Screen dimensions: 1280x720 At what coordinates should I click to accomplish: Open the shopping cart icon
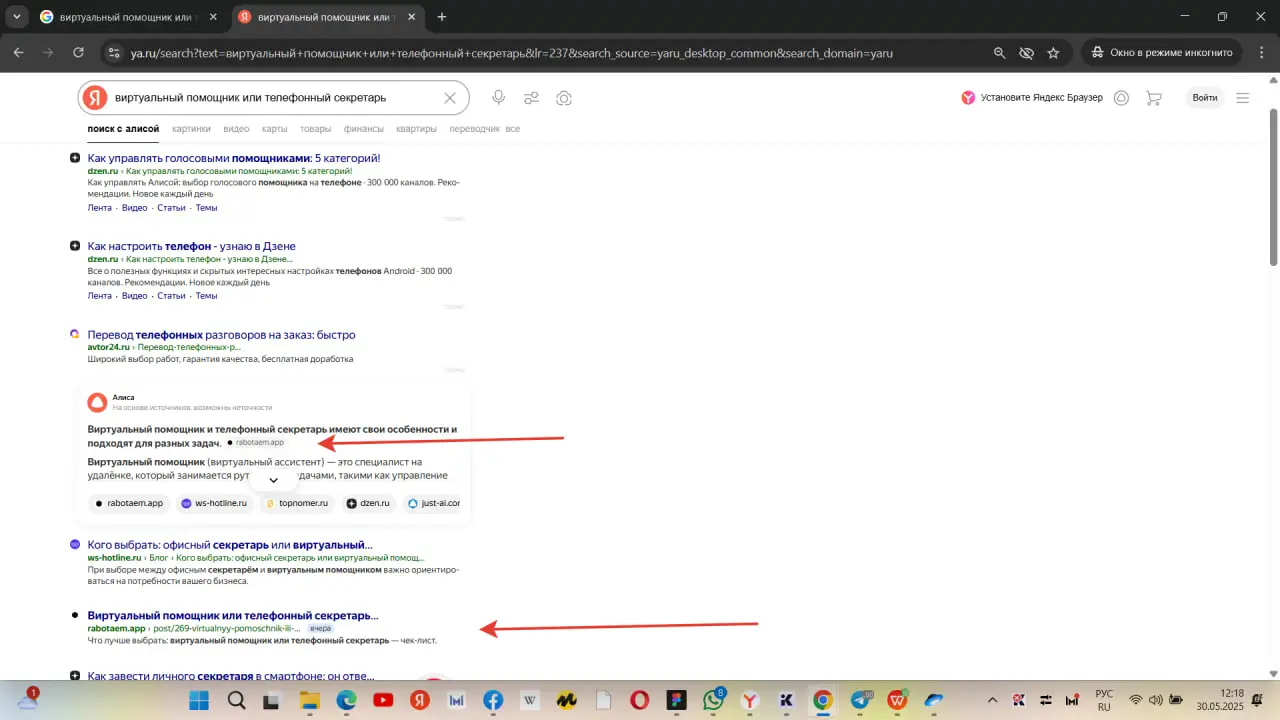point(1153,98)
